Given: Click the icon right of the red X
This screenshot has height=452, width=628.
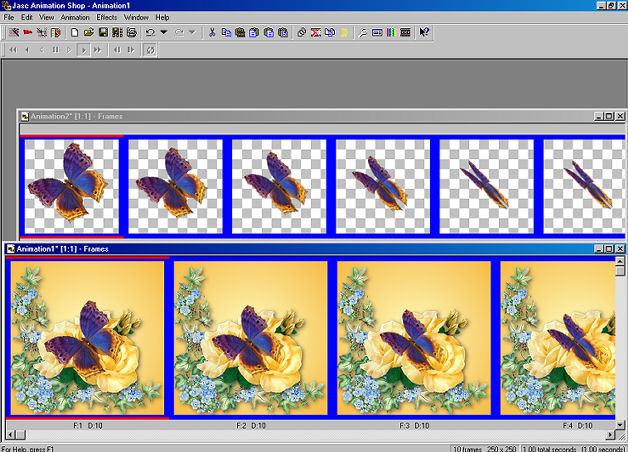Looking at the screenshot, I should coord(330,32).
